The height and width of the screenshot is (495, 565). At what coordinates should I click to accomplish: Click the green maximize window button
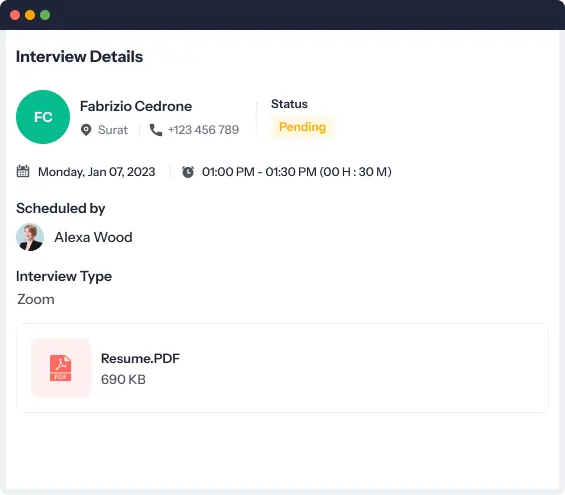point(45,15)
